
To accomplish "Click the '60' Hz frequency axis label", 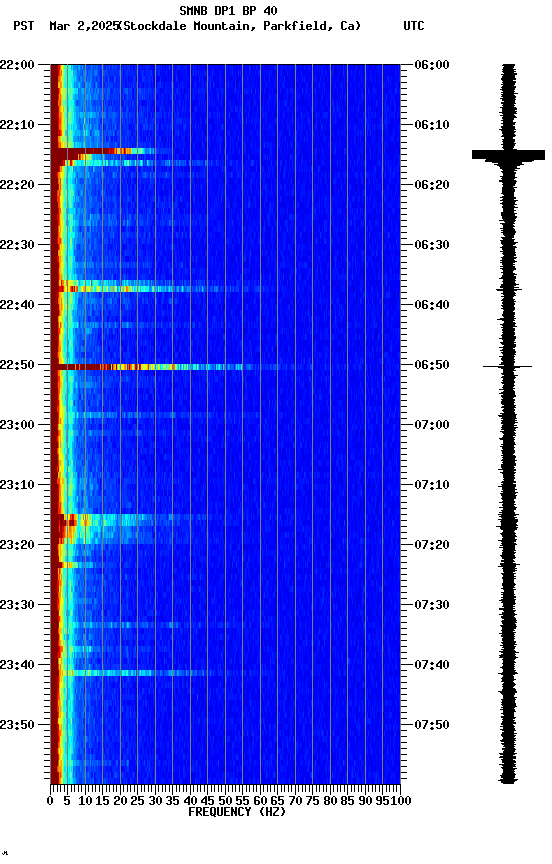I will coord(260,801).
